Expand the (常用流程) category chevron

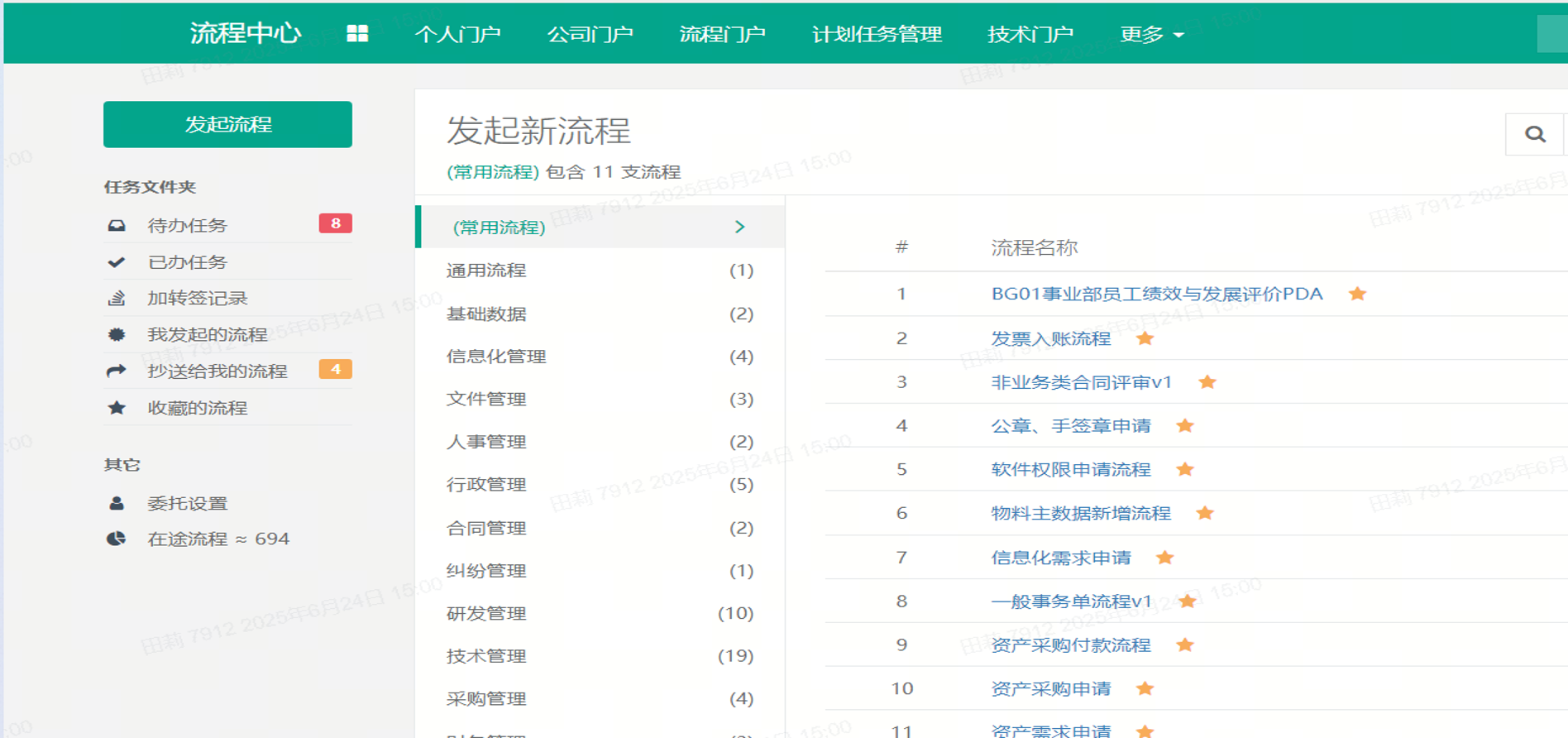tap(739, 227)
